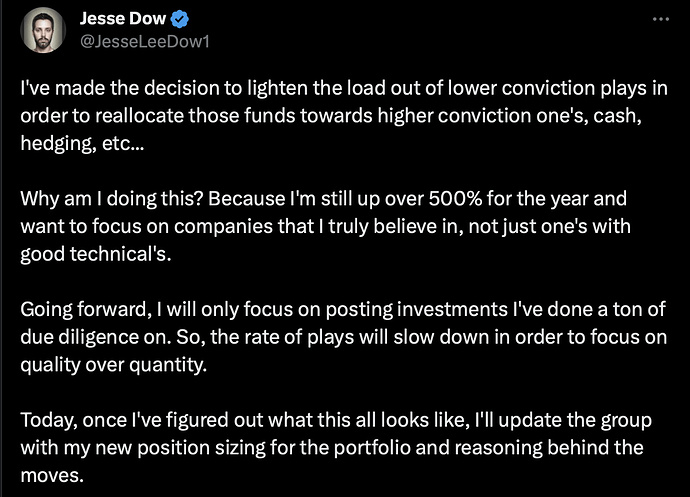
Task: Click the sentence "Why am I doing this?"
Action: pos(111,199)
